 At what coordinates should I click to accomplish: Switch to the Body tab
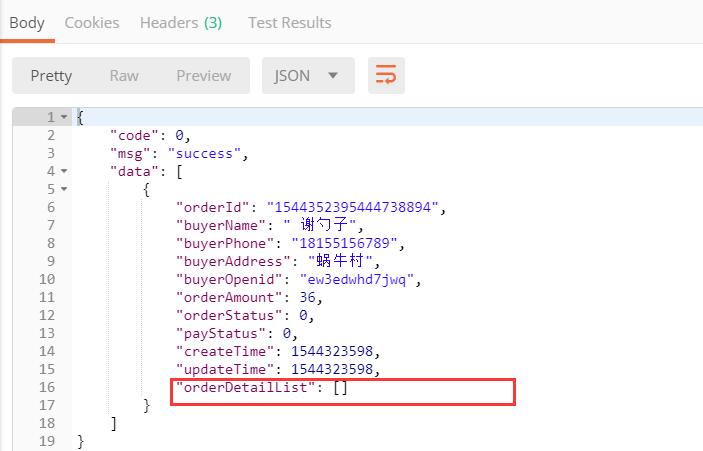click(27, 22)
